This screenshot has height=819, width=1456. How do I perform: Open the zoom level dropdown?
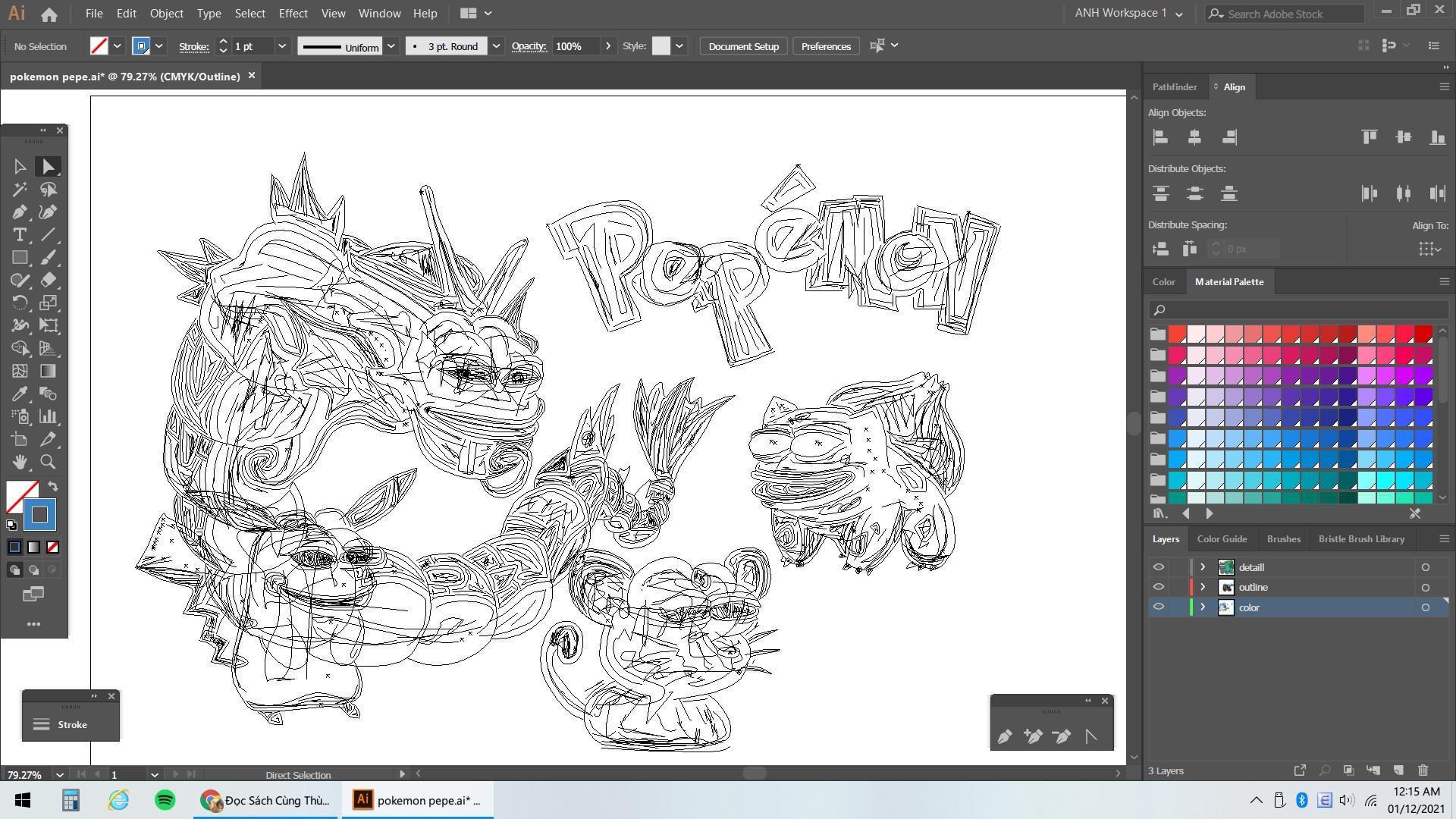[x=59, y=775]
